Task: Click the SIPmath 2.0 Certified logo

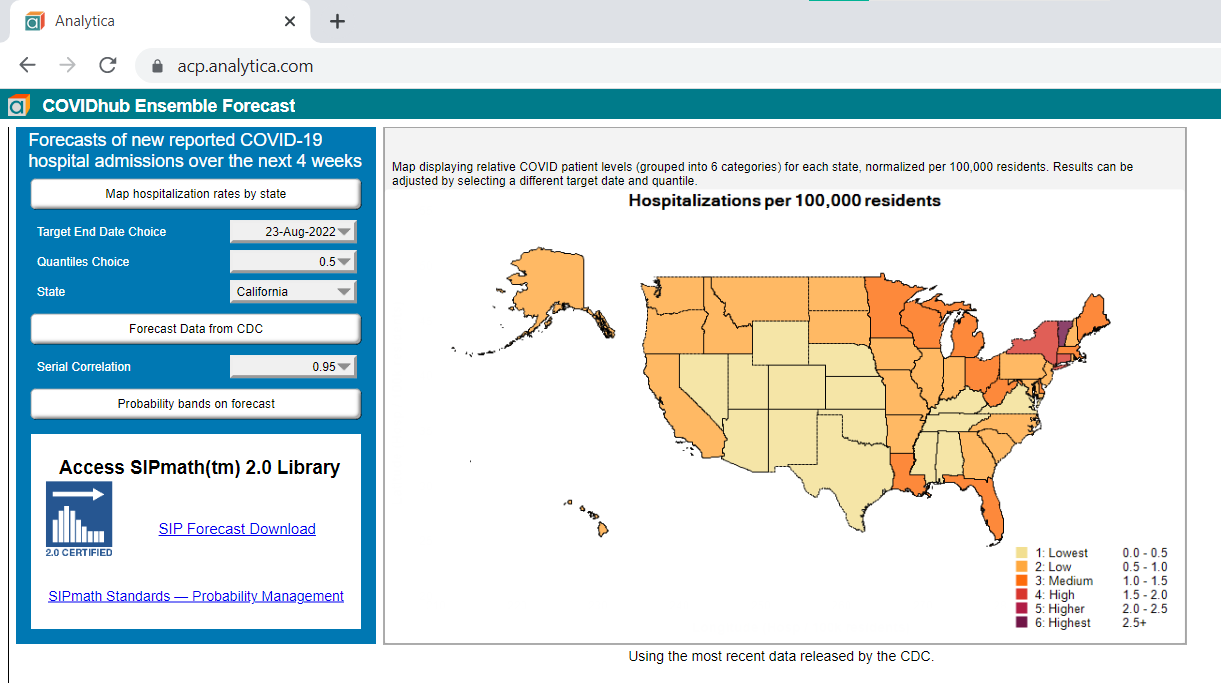Action: pos(79,519)
